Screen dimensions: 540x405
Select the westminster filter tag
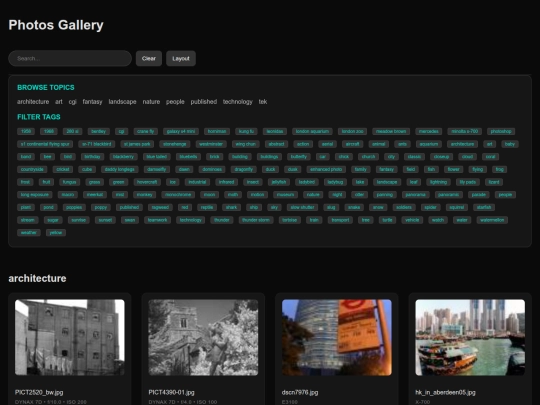pyautogui.click(x=211, y=144)
